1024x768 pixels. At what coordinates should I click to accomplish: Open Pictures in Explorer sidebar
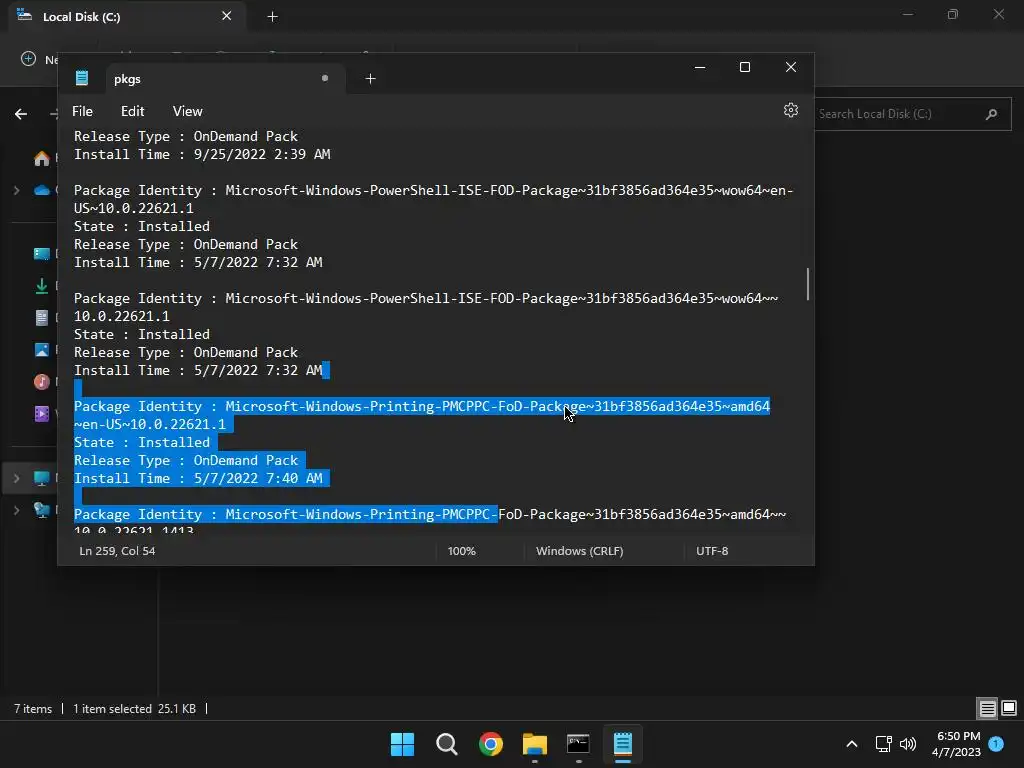pyautogui.click(x=42, y=349)
